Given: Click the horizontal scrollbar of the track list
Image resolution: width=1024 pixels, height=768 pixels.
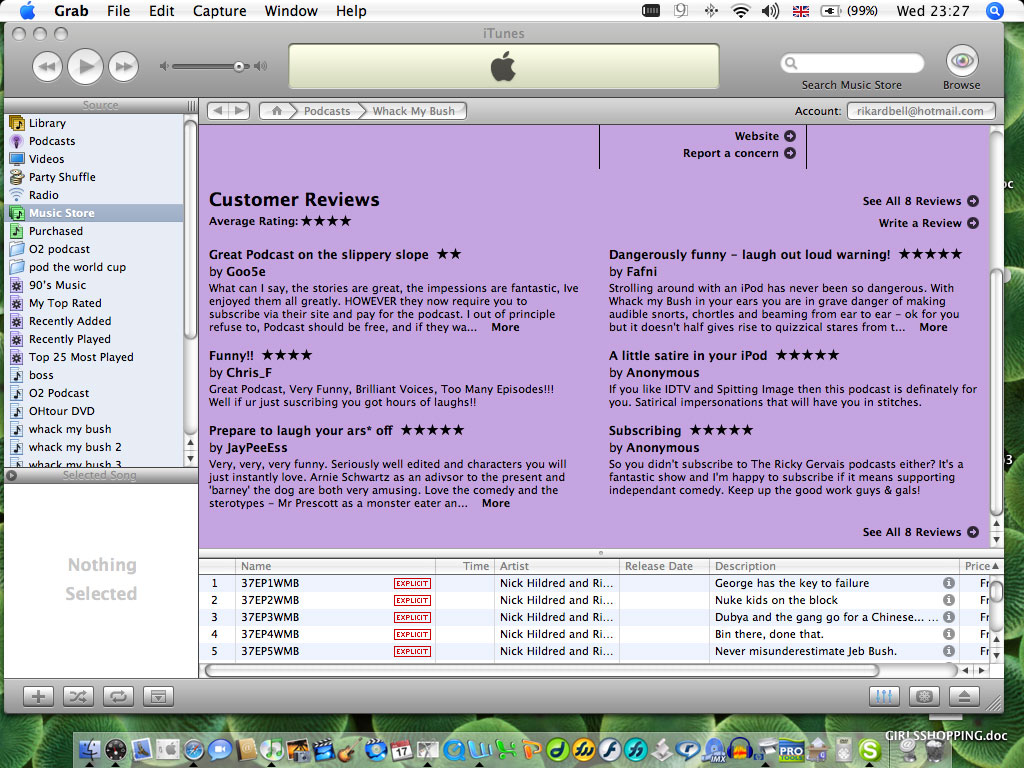Looking at the screenshot, I should (x=542, y=671).
